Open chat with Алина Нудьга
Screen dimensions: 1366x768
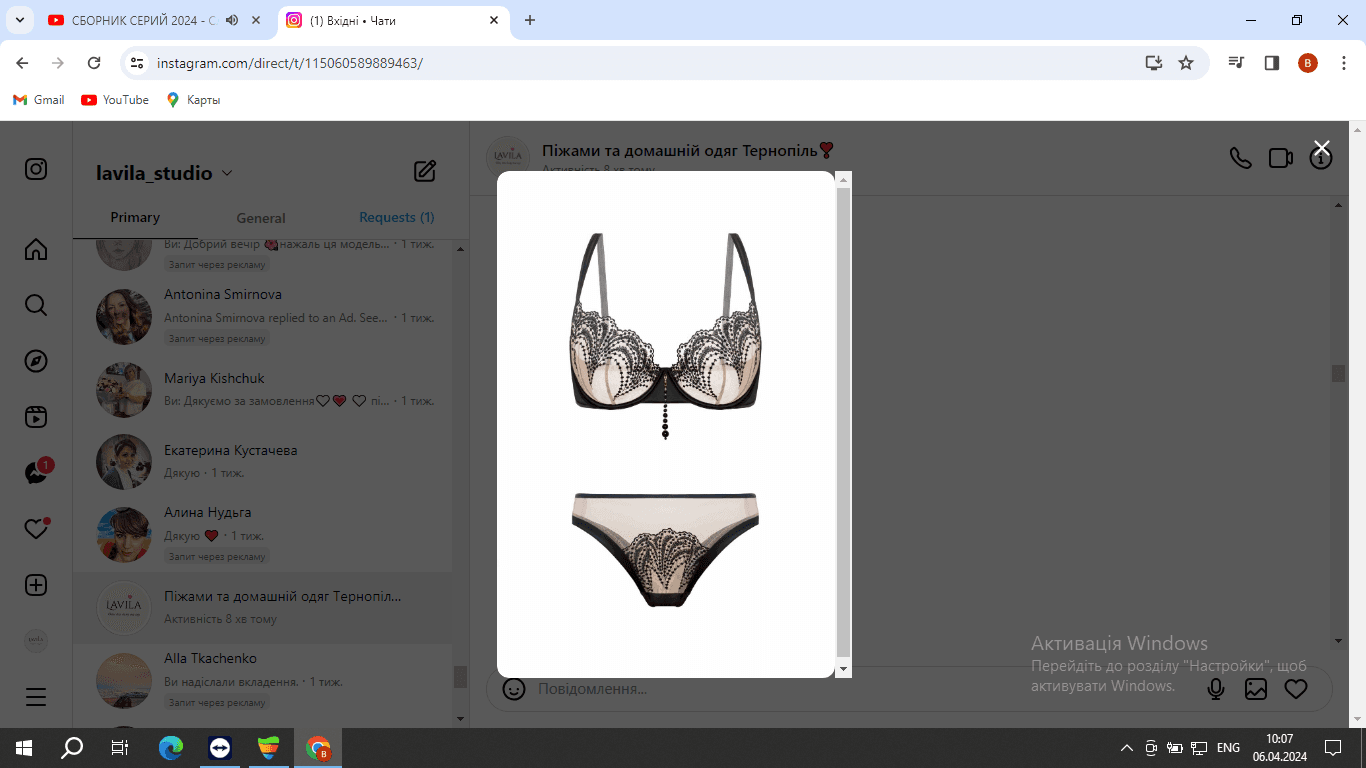pyautogui.click(x=262, y=534)
